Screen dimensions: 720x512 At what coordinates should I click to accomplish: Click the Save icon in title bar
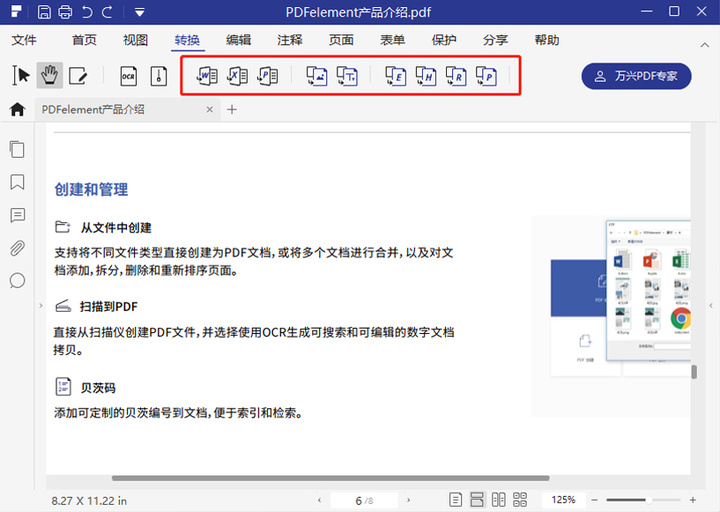(x=44, y=12)
